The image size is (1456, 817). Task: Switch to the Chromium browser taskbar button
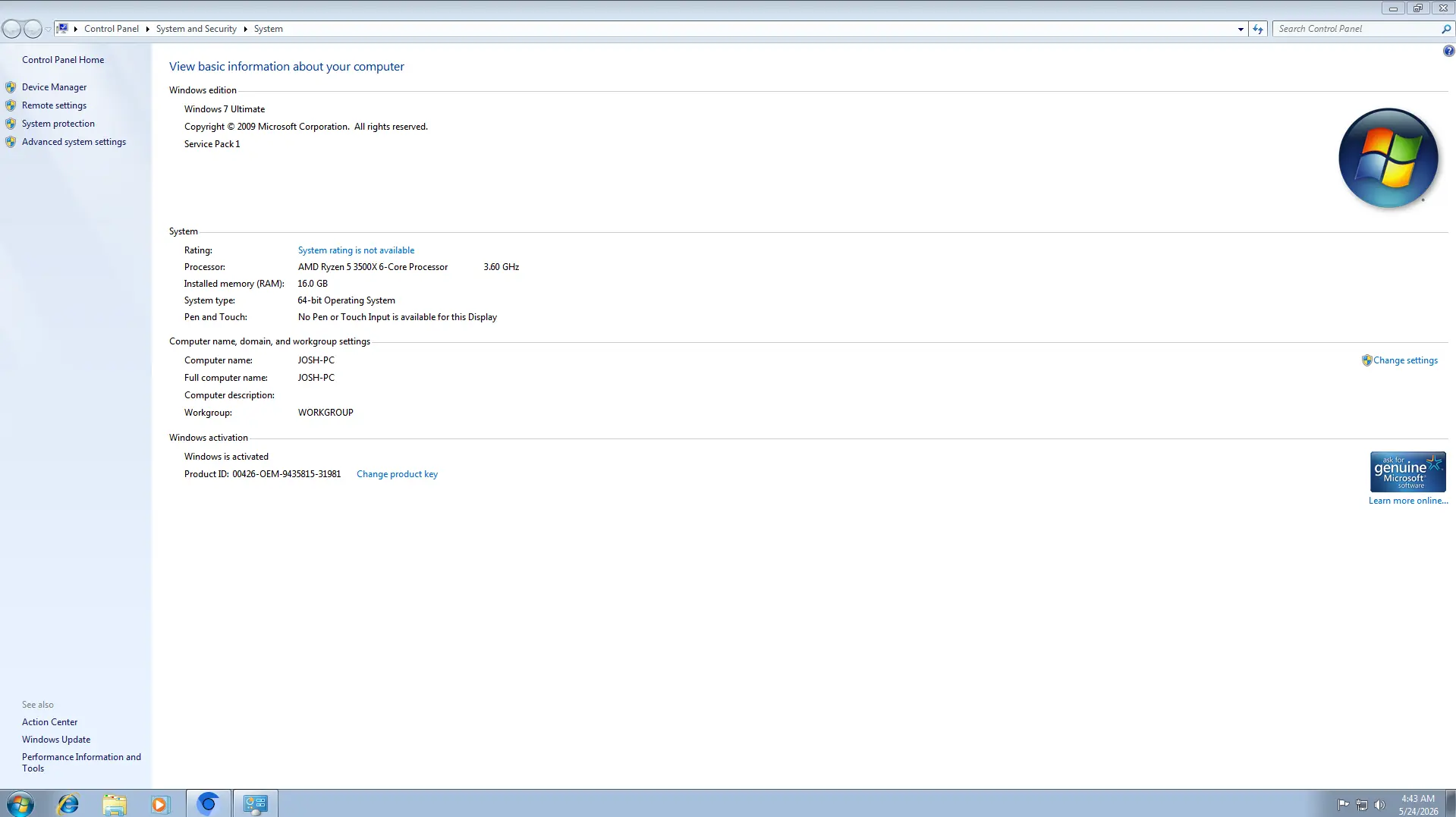208,803
